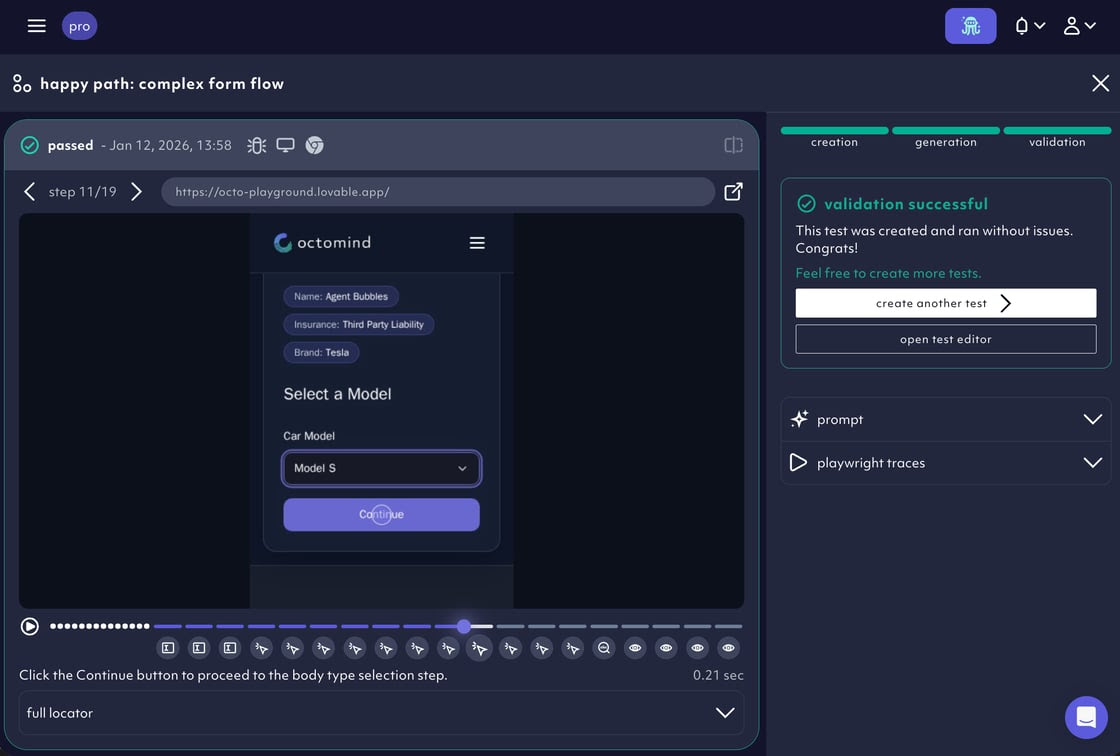Screen dimensions: 1120x756
Task: Click open test editor
Action: [x=946, y=339]
